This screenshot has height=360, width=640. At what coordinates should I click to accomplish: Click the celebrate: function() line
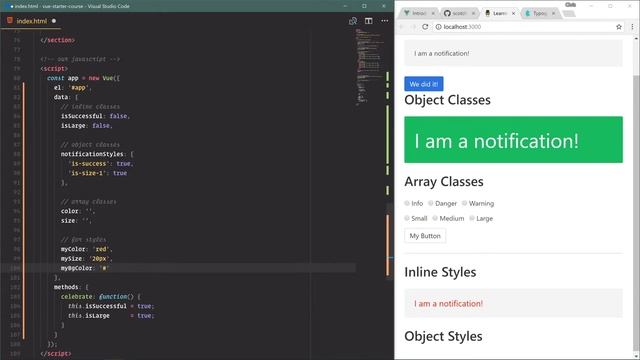click(x=101, y=297)
